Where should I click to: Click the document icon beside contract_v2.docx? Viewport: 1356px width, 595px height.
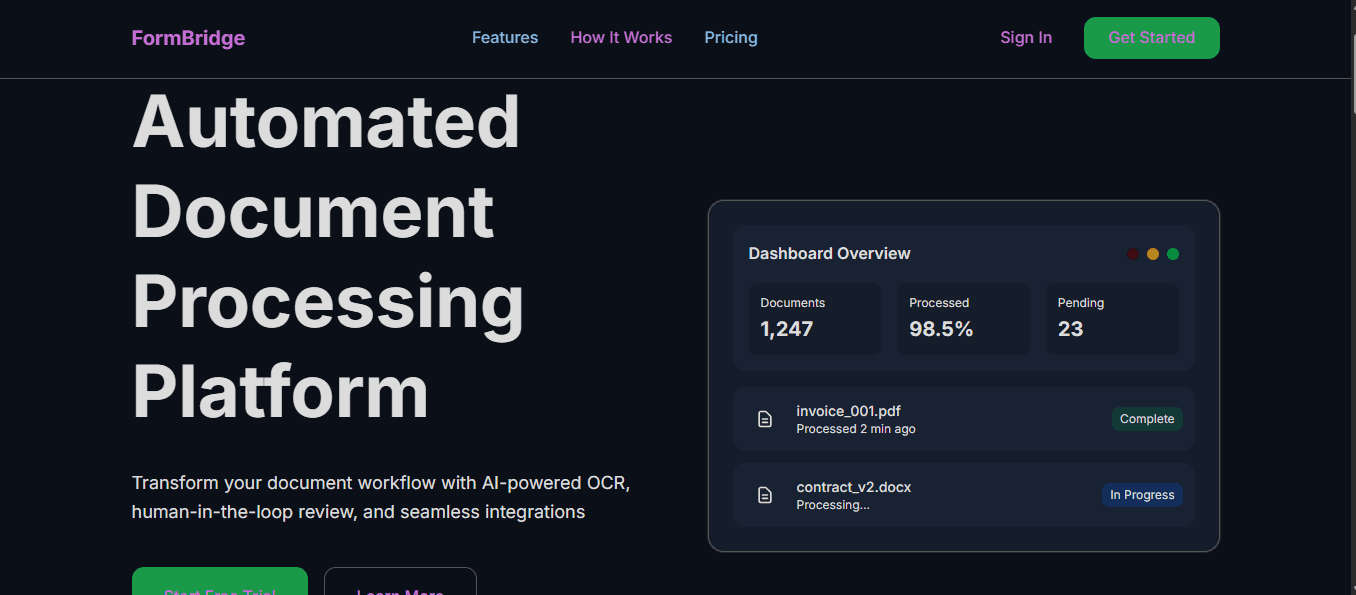tap(765, 495)
